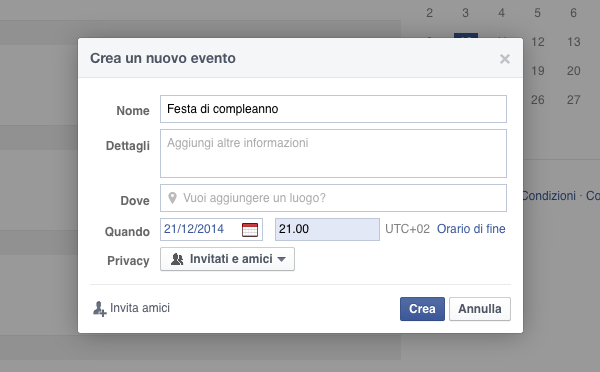Select day 5 in the background calendar

tap(538, 13)
